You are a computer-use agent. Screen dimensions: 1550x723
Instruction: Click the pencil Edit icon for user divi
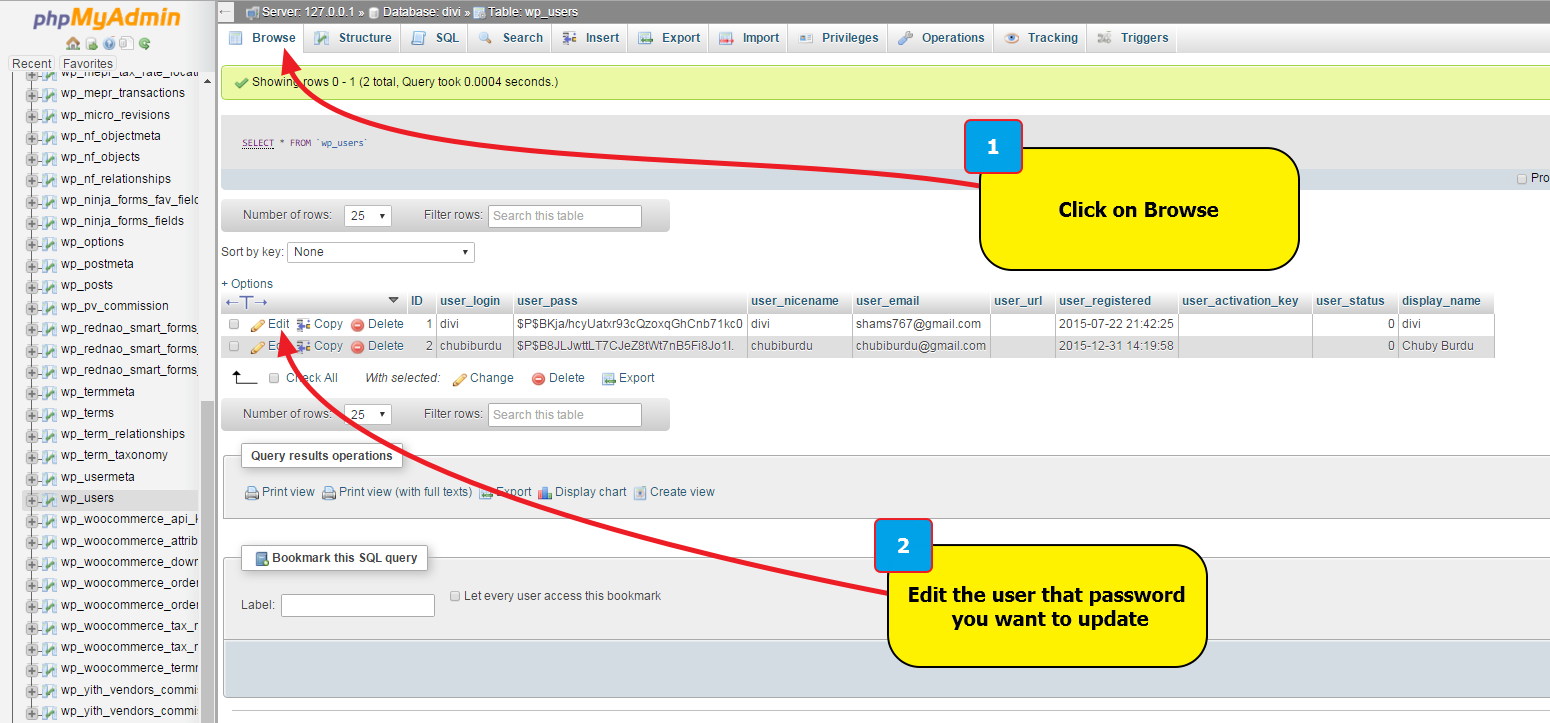pyautogui.click(x=258, y=325)
